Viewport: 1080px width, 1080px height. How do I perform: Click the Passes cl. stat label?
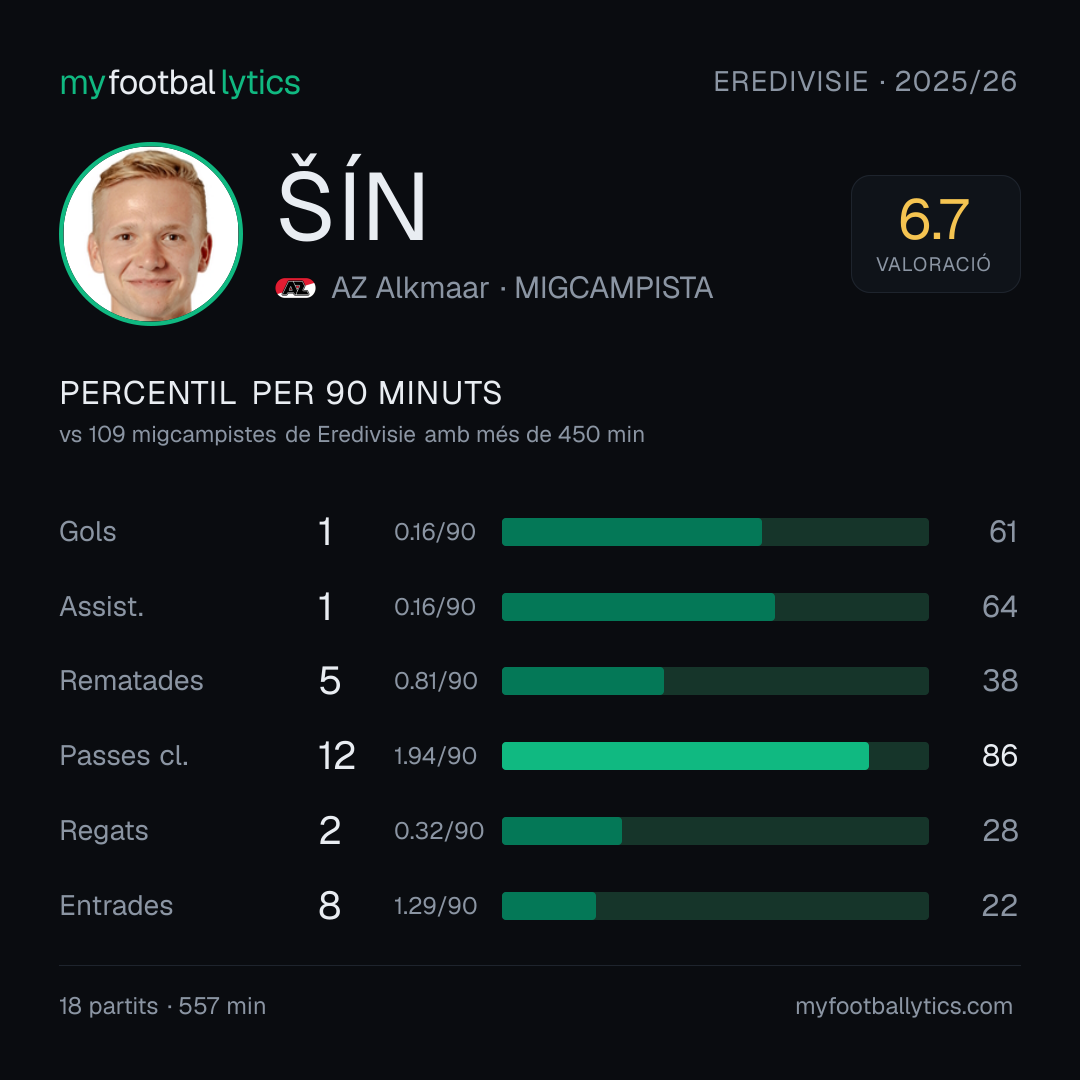pos(124,756)
